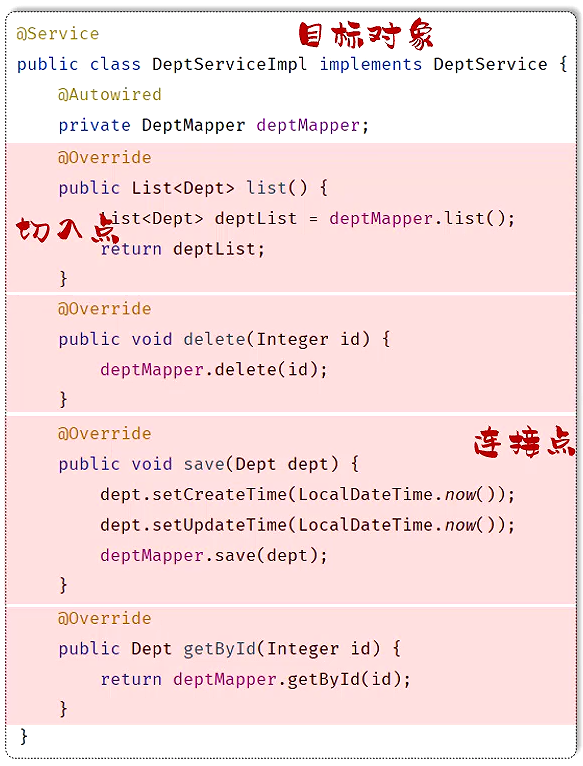Viewport: 583px width, 766px height.
Task: Click the @Autowired annotation
Action: click(x=109, y=94)
